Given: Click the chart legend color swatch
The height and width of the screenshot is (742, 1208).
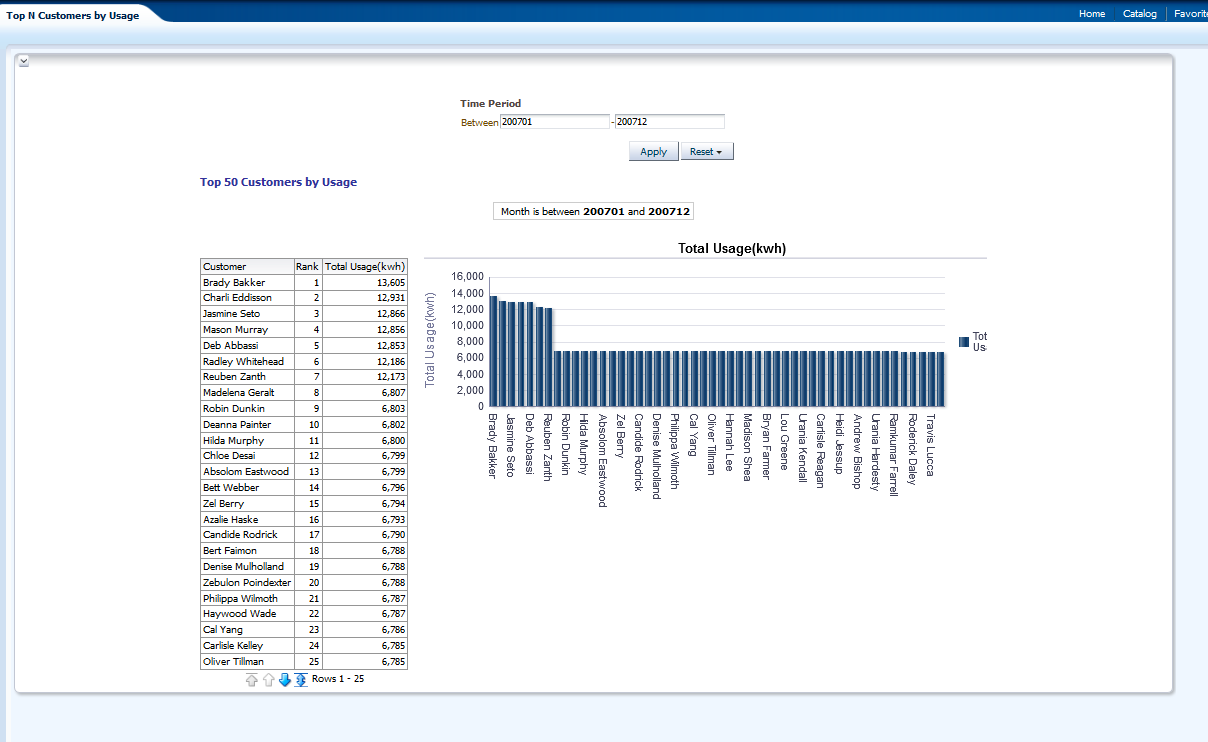Looking at the screenshot, I should tap(964, 342).
